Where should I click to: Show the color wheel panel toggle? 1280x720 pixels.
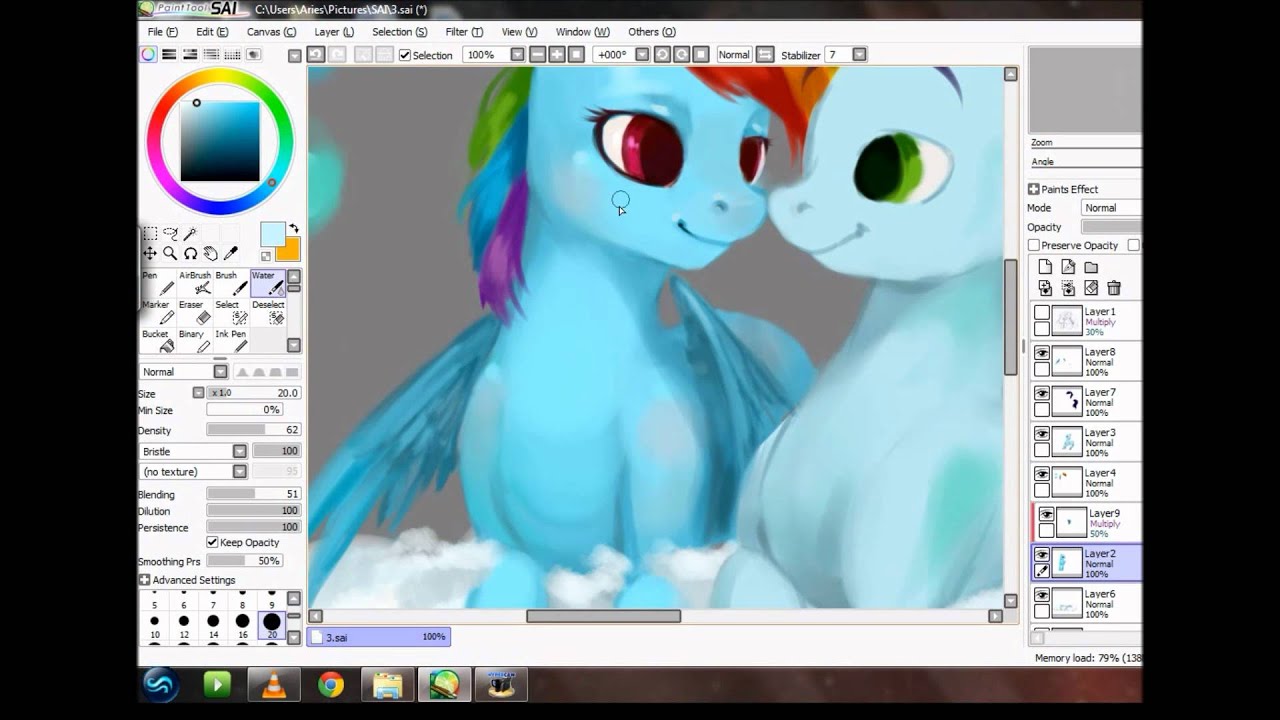pyautogui.click(x=149, y=55)
